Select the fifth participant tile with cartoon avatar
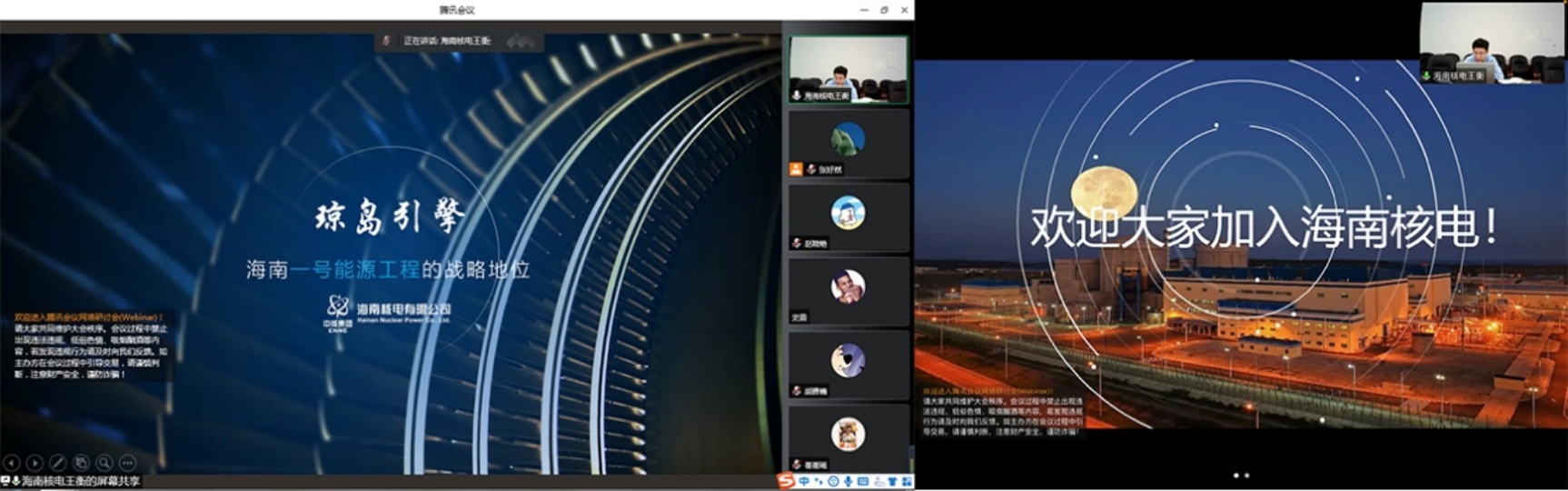Image resolution: width=1568 pixels, height=491 pixels. (x=848, y=365)
